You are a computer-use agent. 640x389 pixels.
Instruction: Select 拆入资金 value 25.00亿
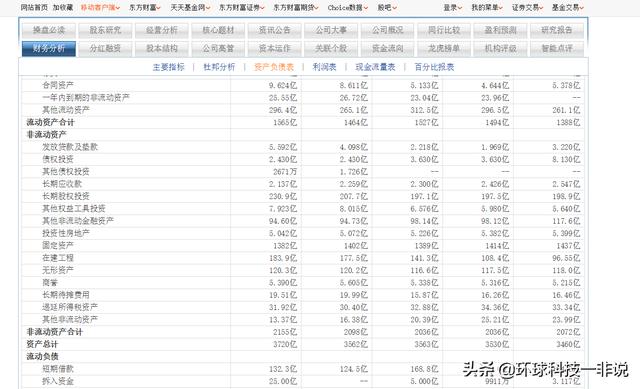[x=283, y=381]
